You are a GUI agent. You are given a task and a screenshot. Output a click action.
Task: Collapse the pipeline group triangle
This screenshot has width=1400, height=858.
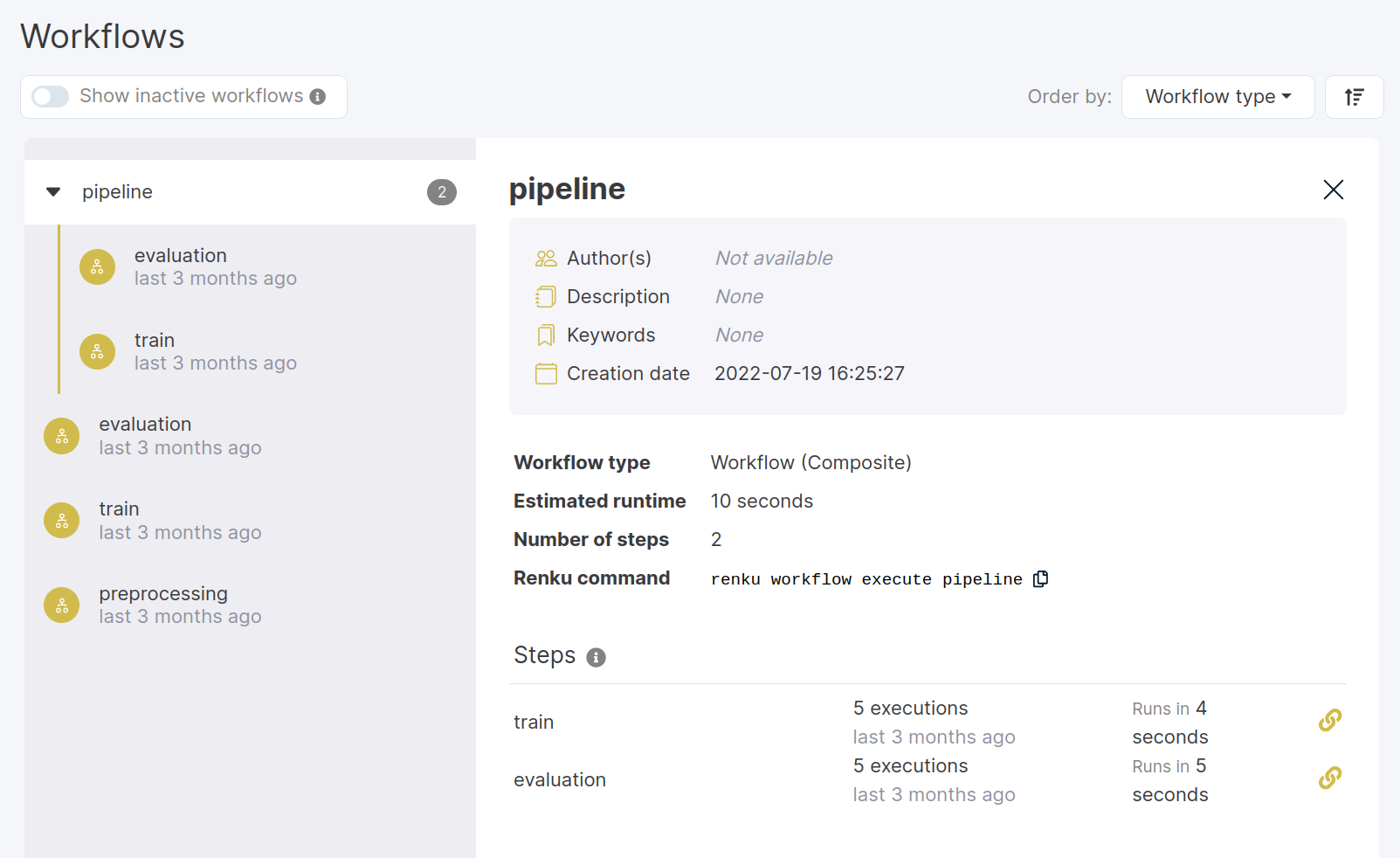click(x=53, y=192)
